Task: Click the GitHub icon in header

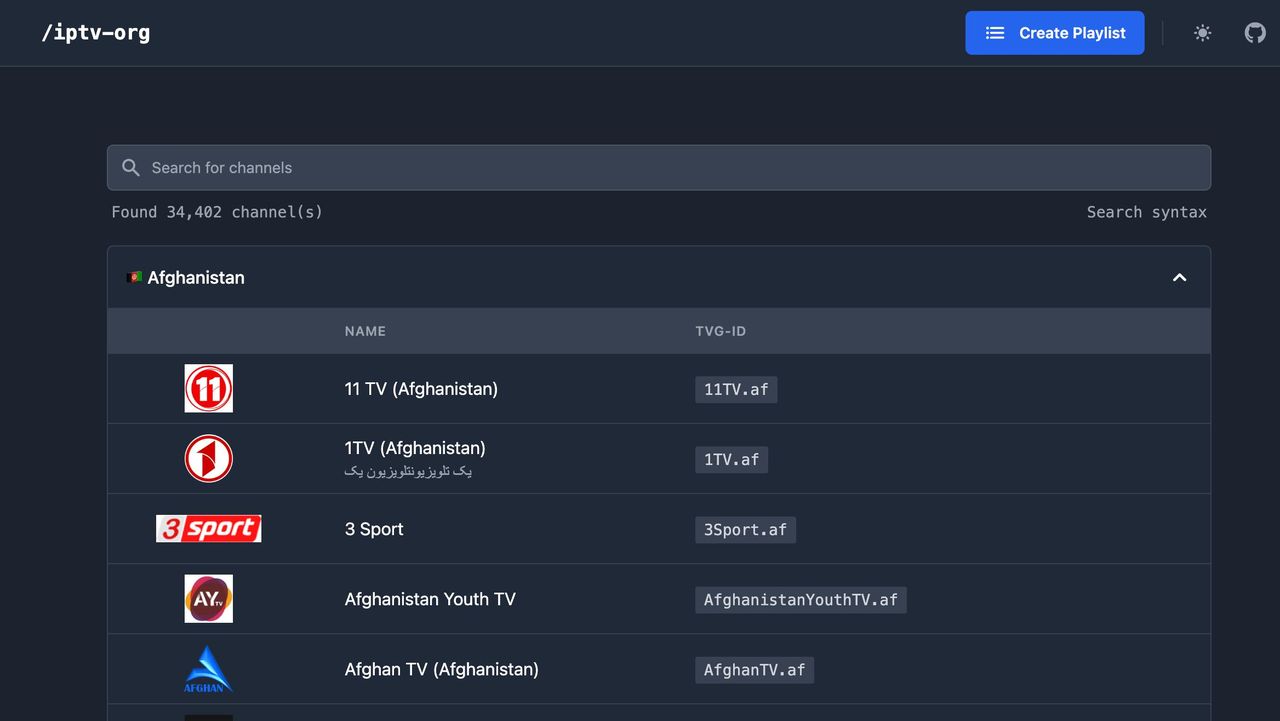Action: coord(1255,33)
